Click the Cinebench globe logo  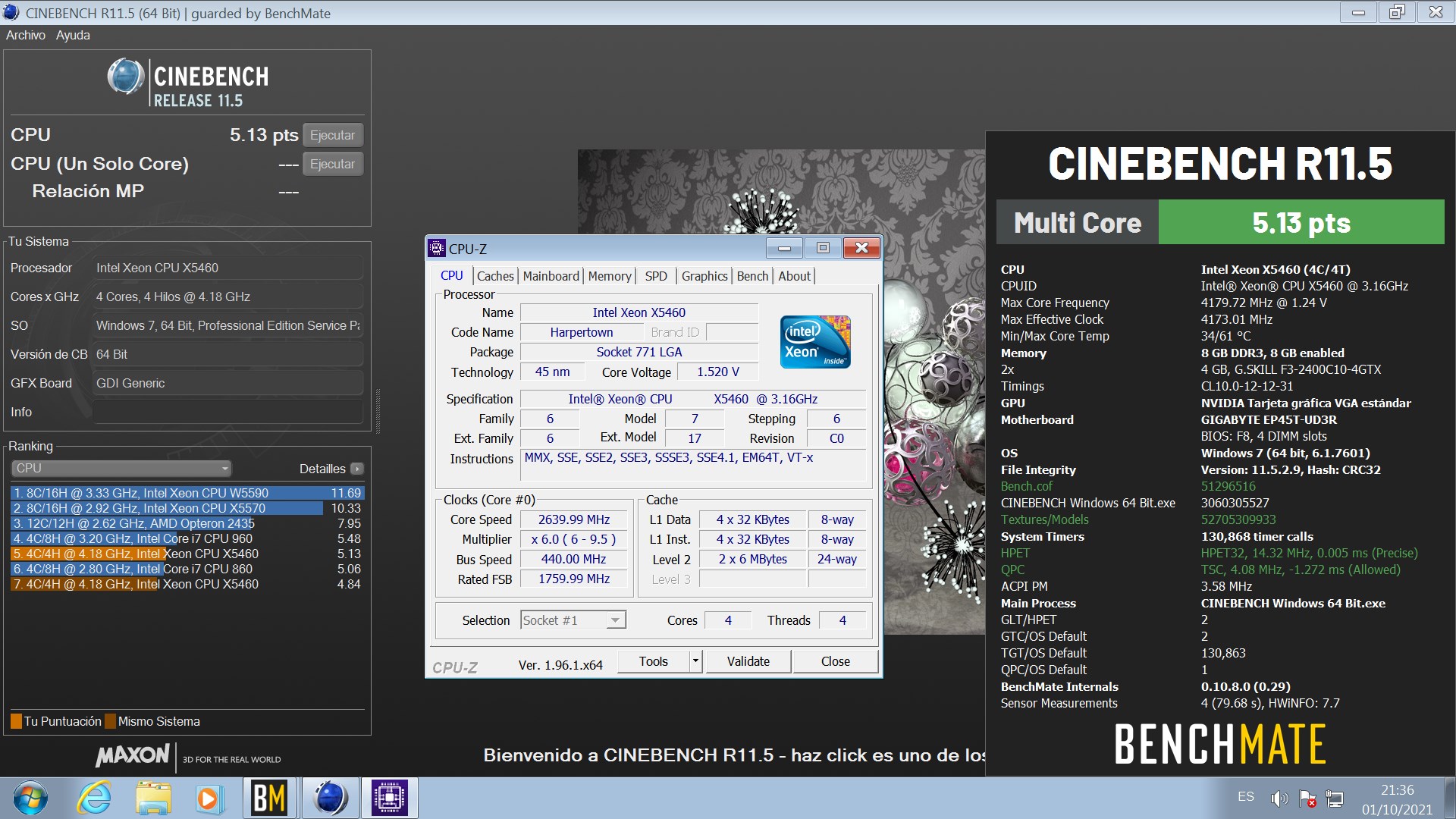[125, 76]
